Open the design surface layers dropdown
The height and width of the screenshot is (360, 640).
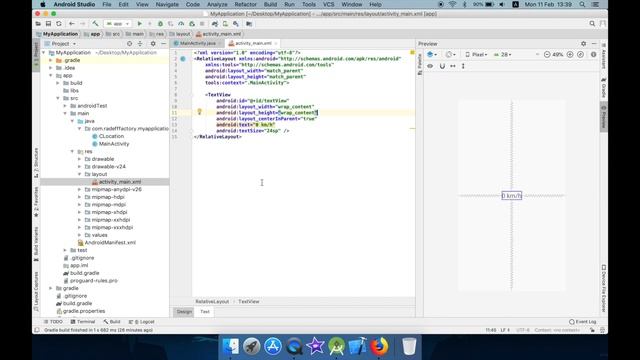click(x=432, y=54)
